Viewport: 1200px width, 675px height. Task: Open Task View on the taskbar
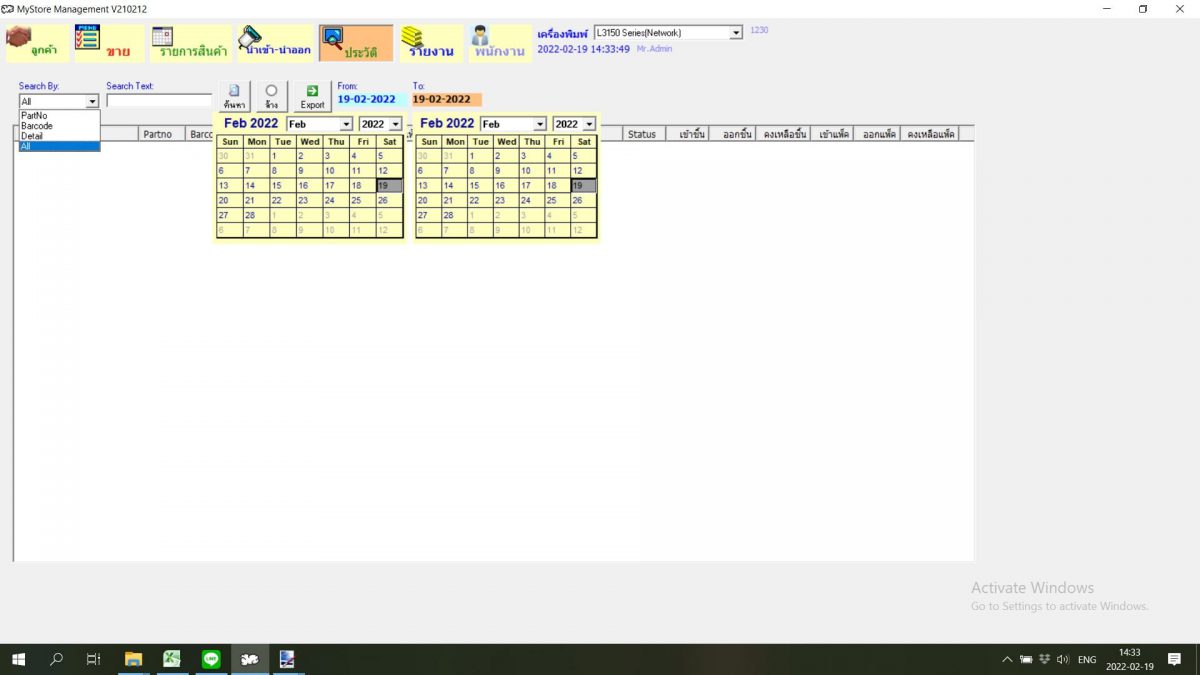(x=93, y=659)
